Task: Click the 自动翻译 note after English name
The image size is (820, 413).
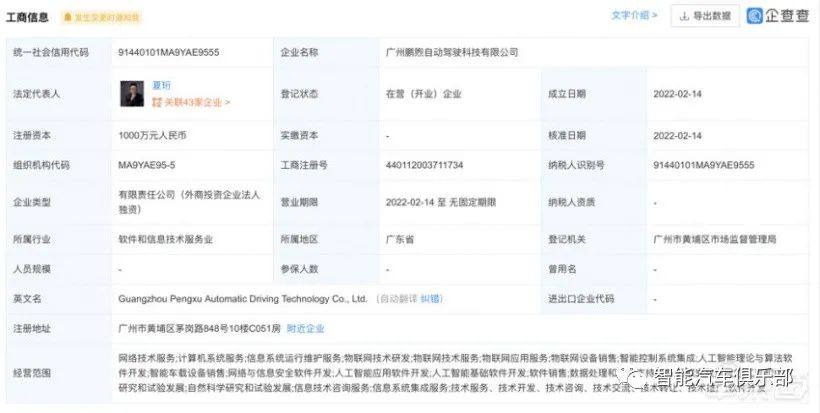Action: [x=397, y=299]
